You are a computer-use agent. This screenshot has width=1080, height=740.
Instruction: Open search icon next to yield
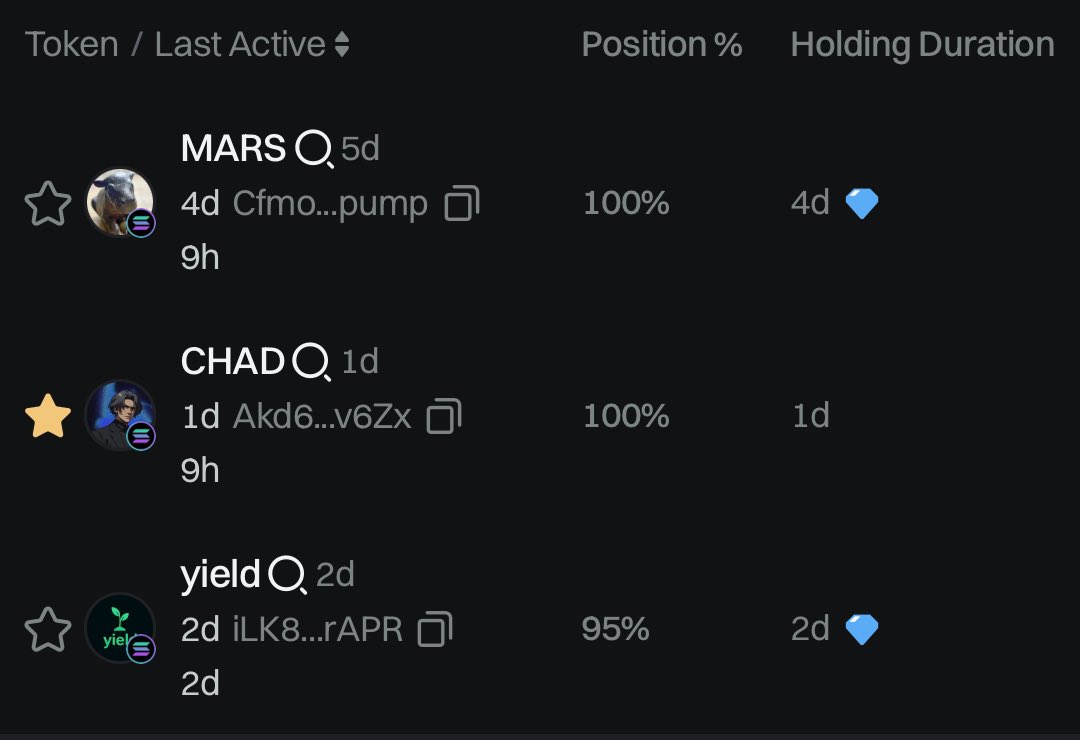click(287, 575)
